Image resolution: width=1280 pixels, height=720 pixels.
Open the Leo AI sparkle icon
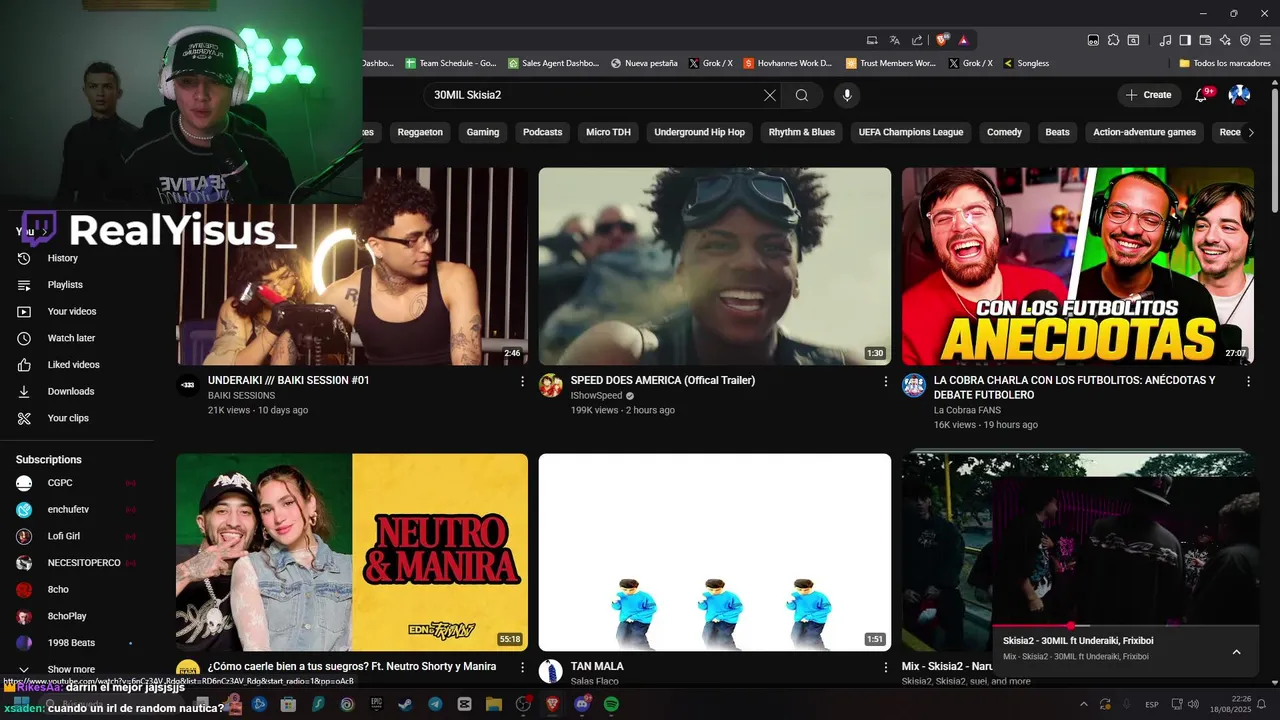pyautogui.click(x=1225, y=40)
